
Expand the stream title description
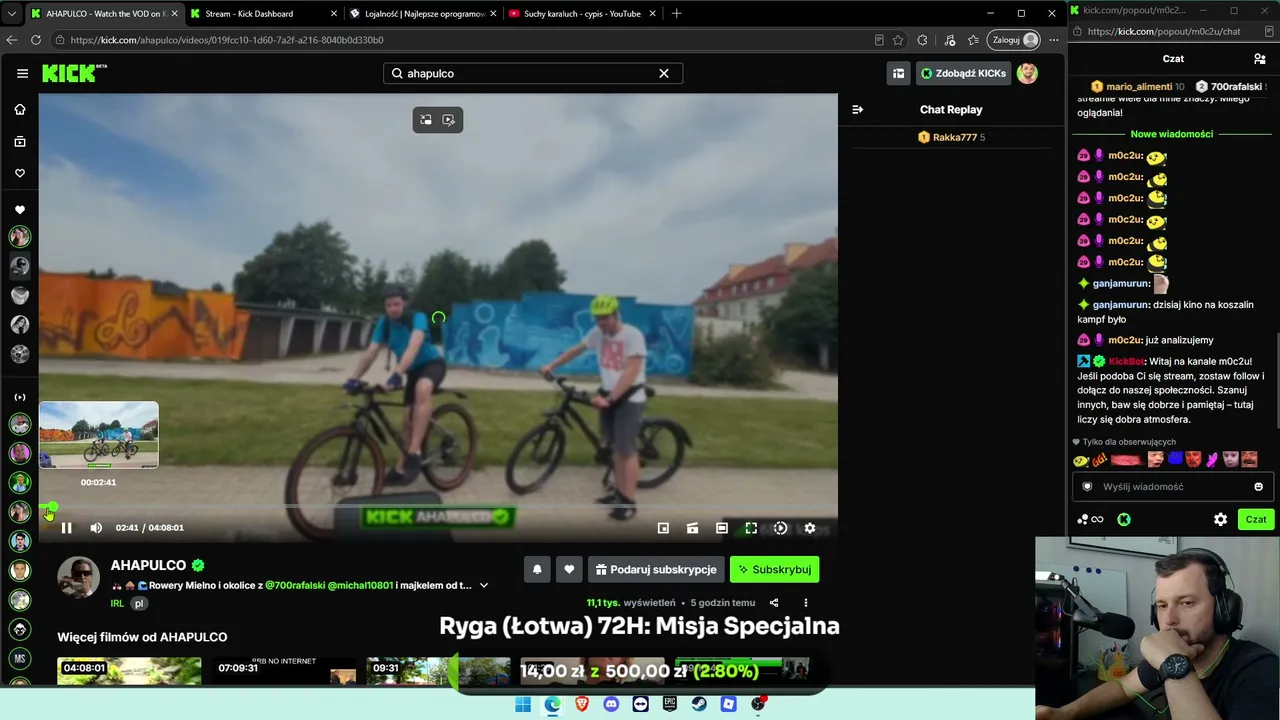pyautogui.click(x=484, y=585)
